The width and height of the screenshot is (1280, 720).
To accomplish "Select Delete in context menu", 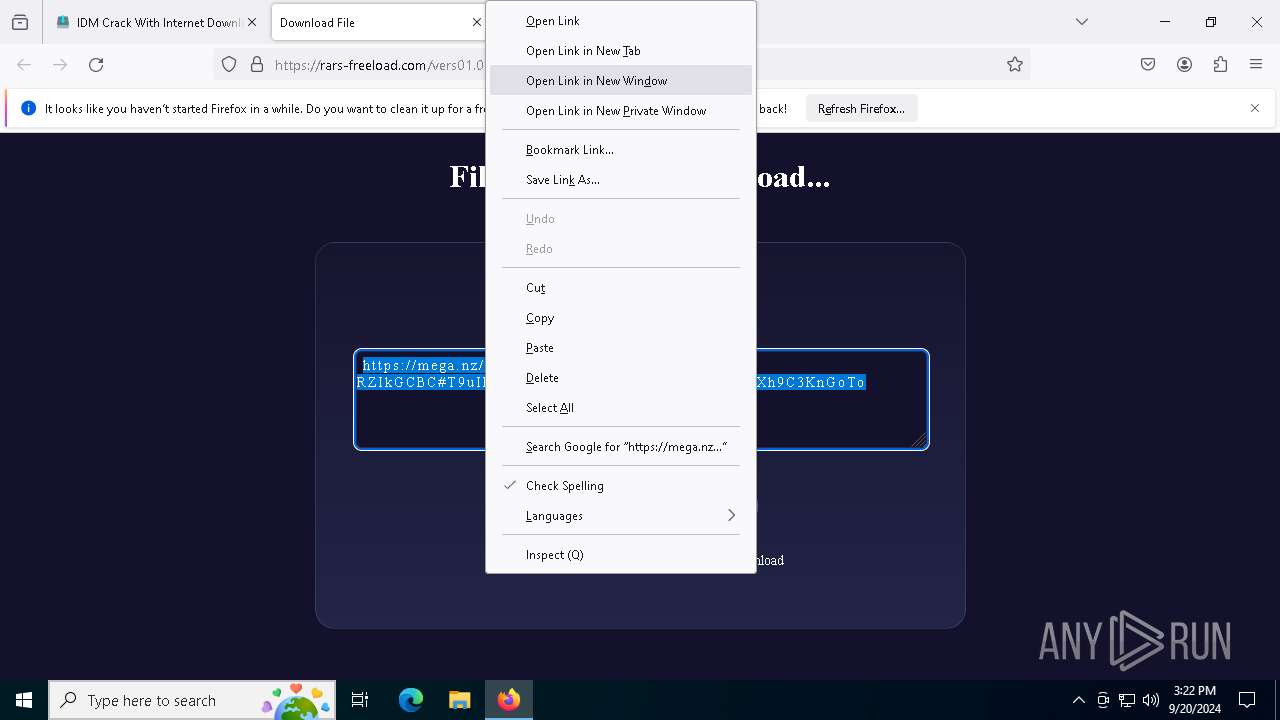I will click(x=621, y=378).
